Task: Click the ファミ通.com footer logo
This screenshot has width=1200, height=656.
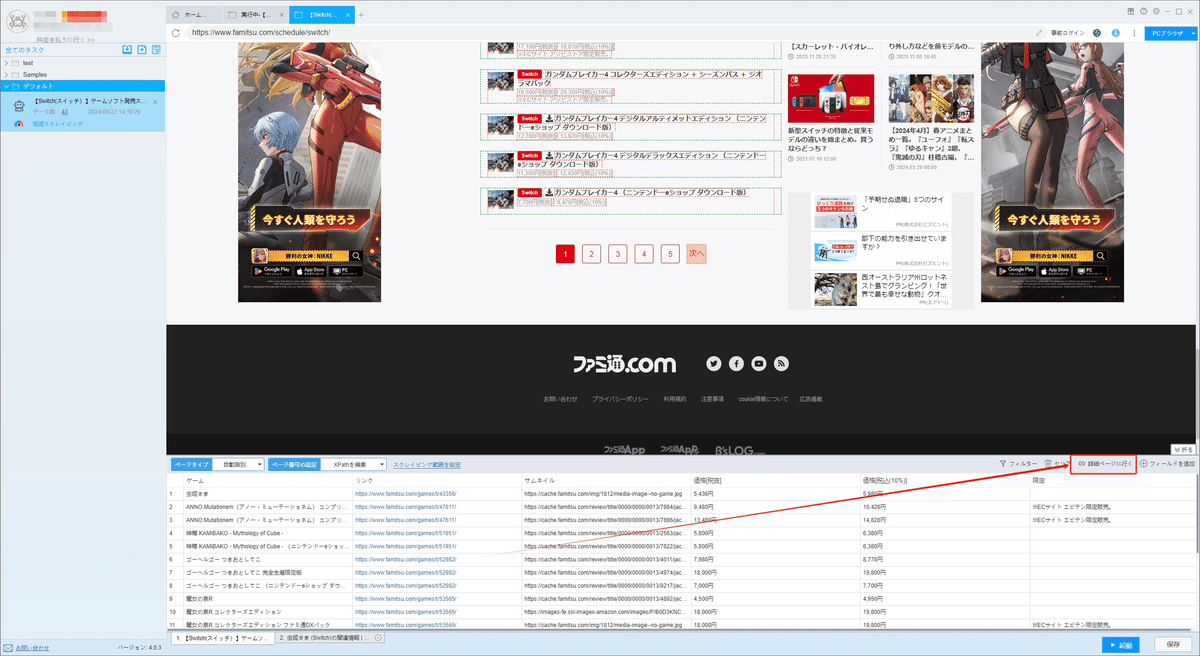Action: tap(624, 364)
